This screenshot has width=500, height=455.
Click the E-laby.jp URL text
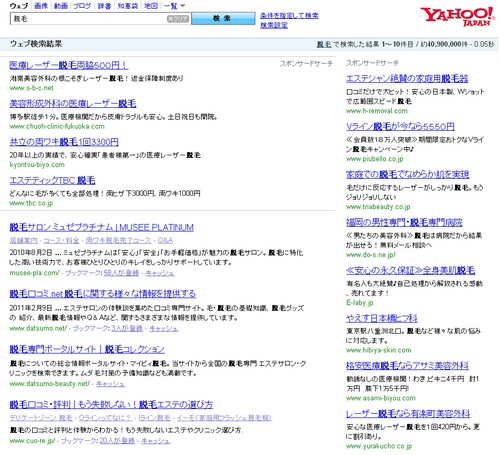pyautogui.click(x=360, y=303)
